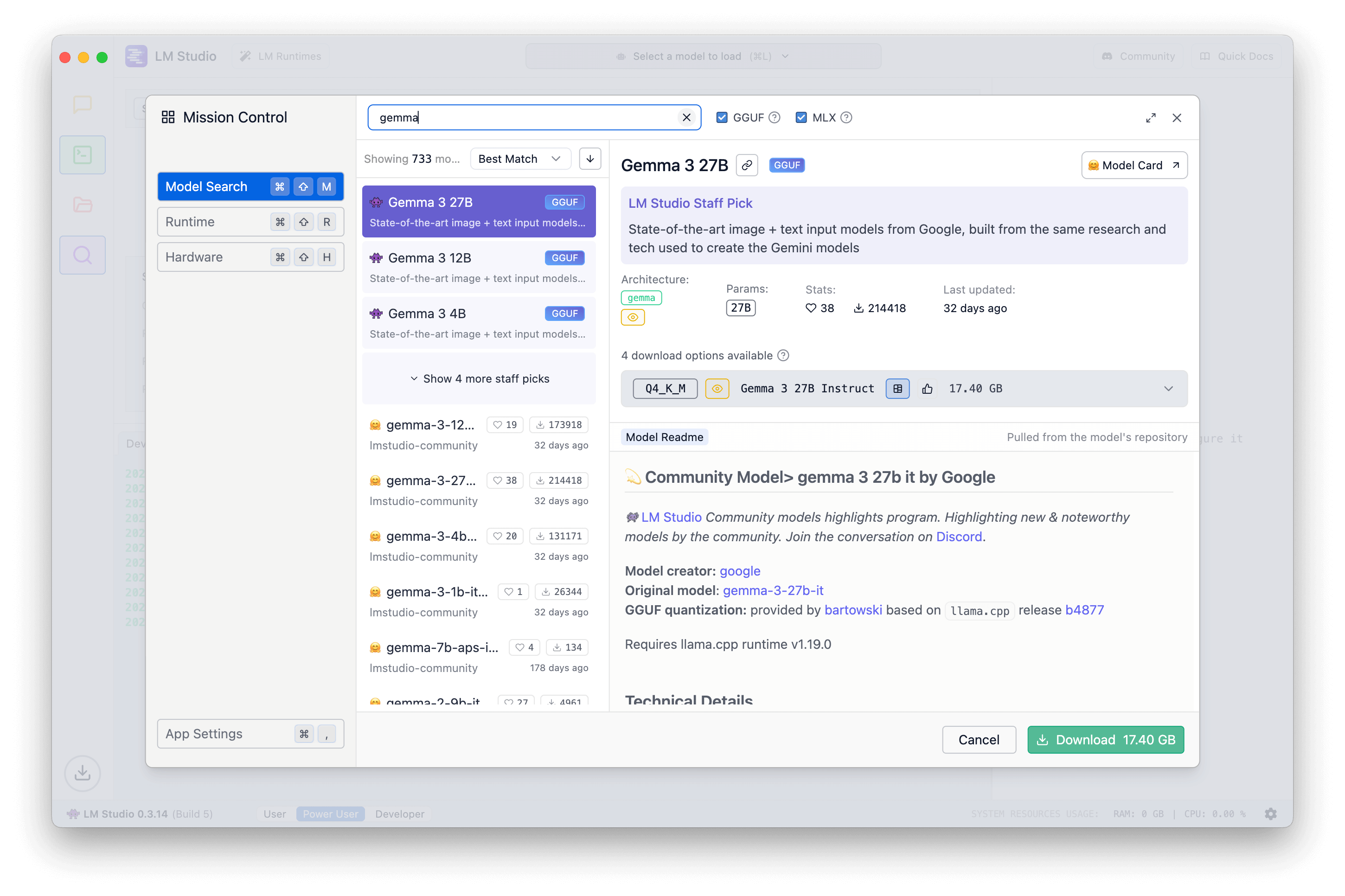Toggle sort direction arrow button
This screenshot has width=1345, height=896.
click(x=589, y=159)
